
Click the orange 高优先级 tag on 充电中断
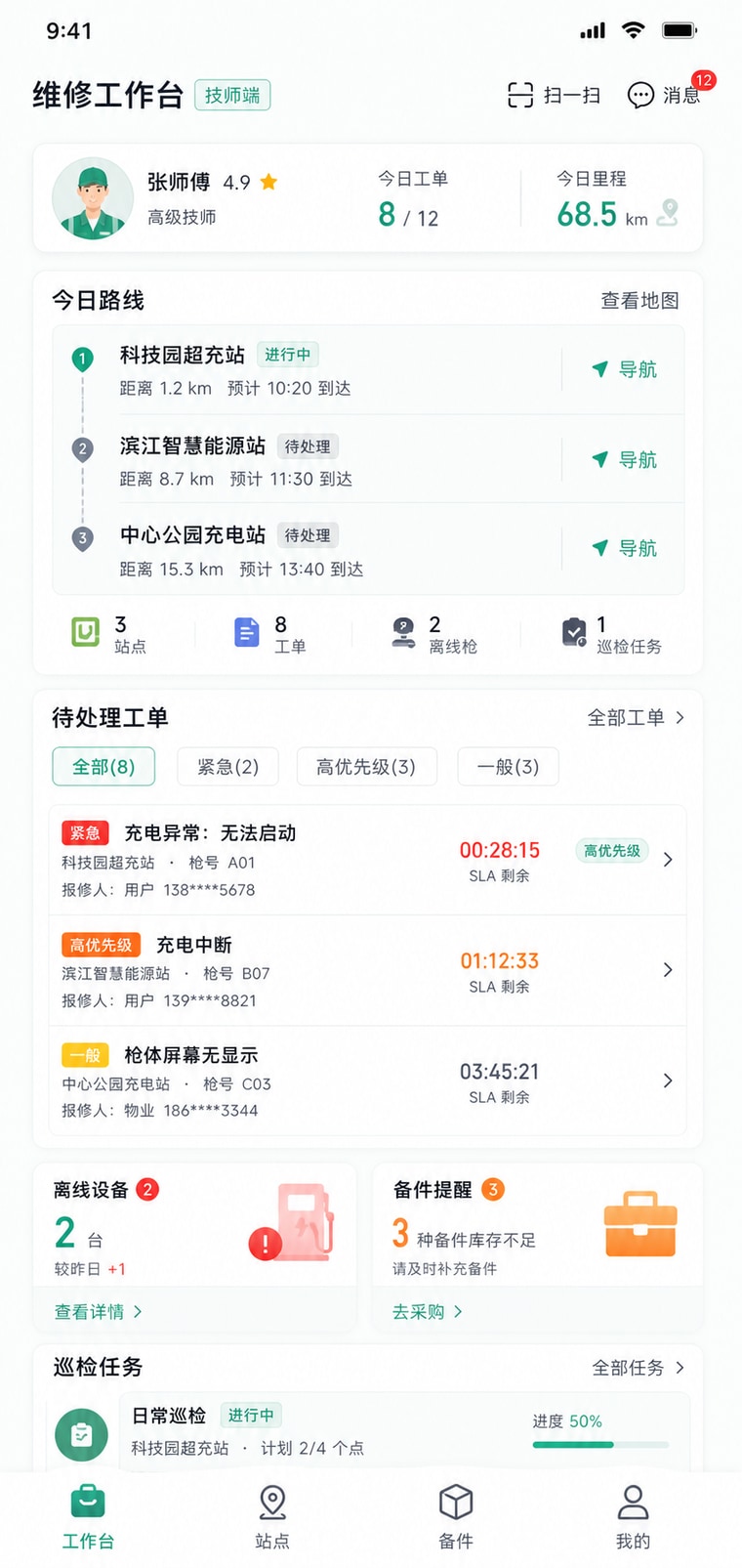point(102,945)
